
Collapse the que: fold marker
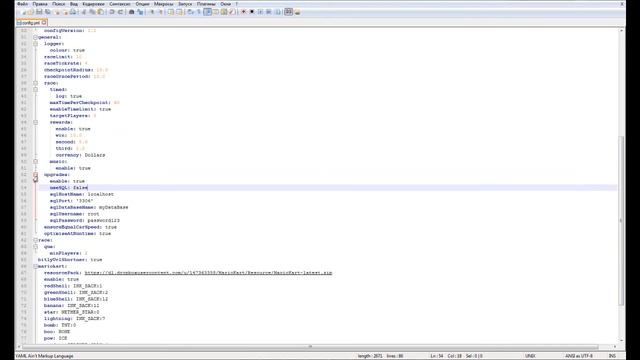click(x=35, y=247)
